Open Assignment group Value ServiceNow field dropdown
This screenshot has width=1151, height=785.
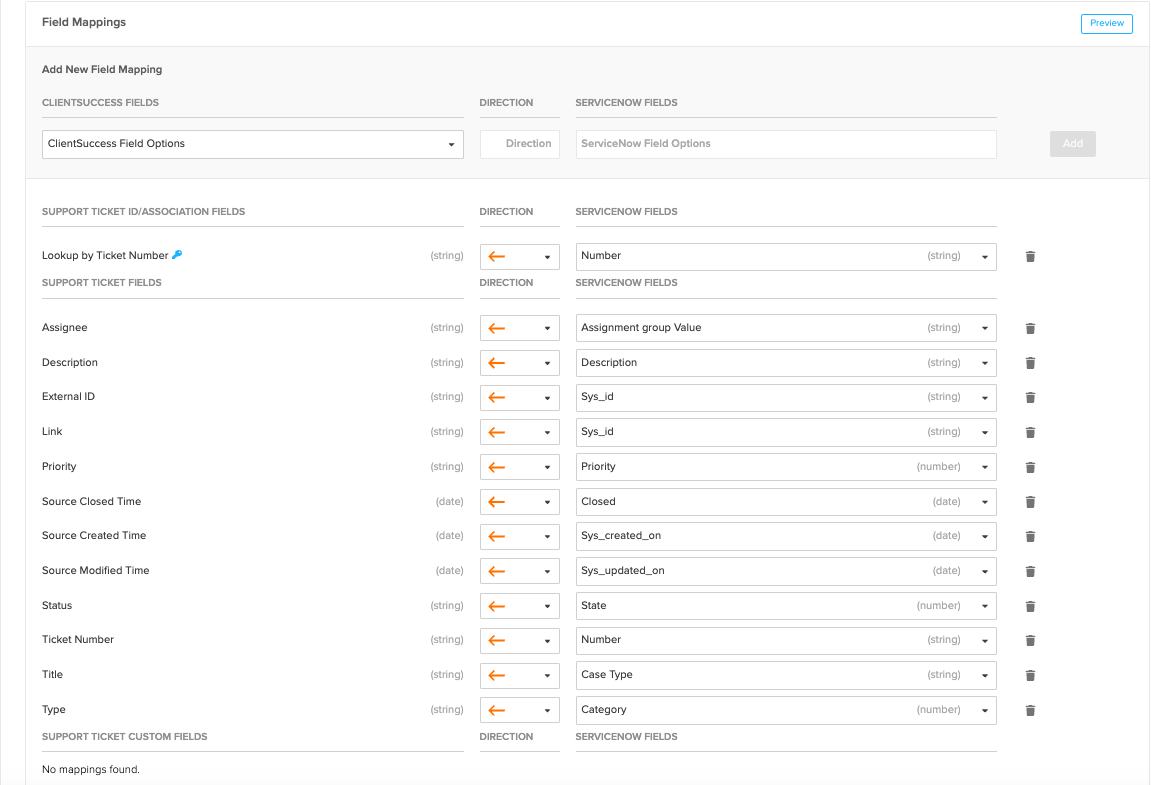tap(786, 328)
